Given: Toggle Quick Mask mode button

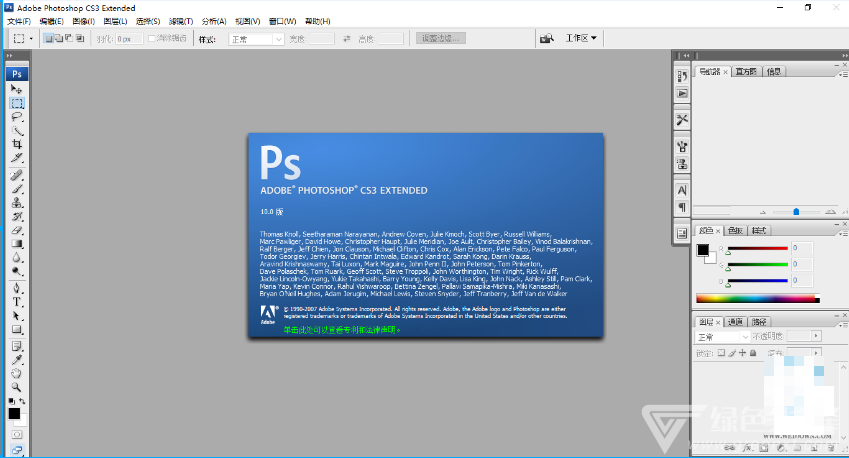Looking at the screenshot, I should 17,435.
